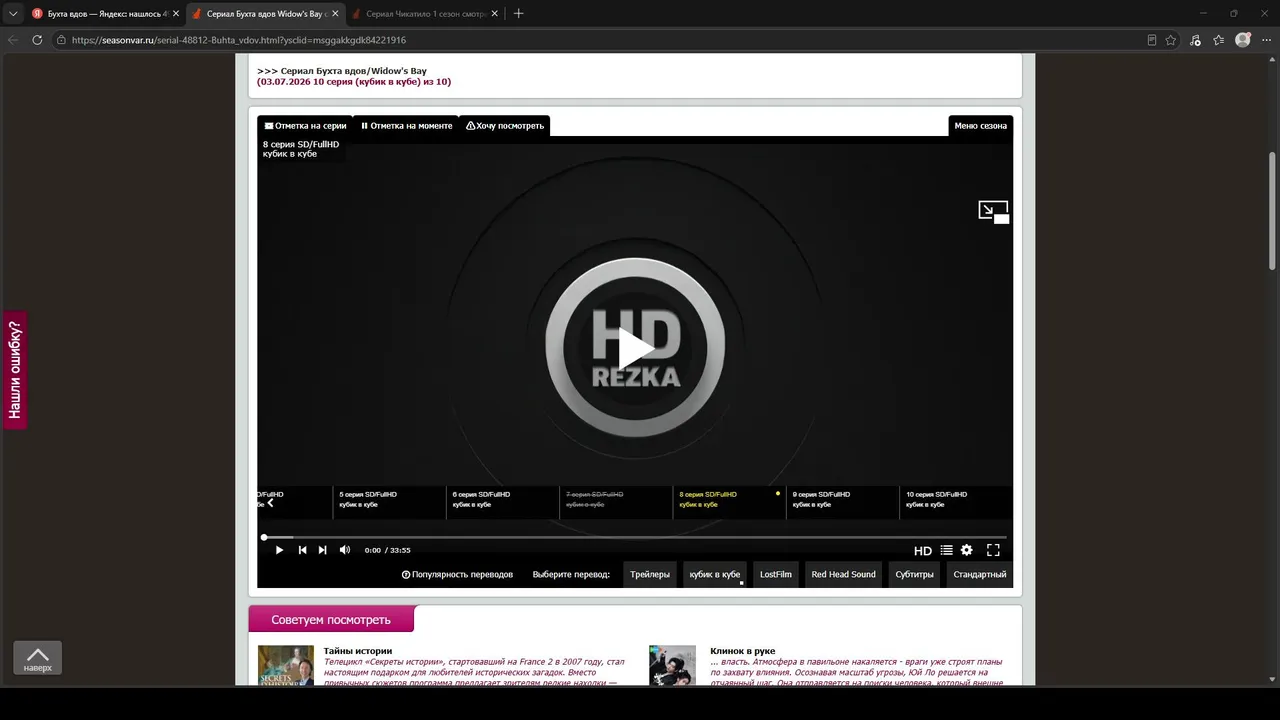The image size is (1280, 720).
Task: Click the page vertical scrollbar thumb
Action: tap(1273, 210)
